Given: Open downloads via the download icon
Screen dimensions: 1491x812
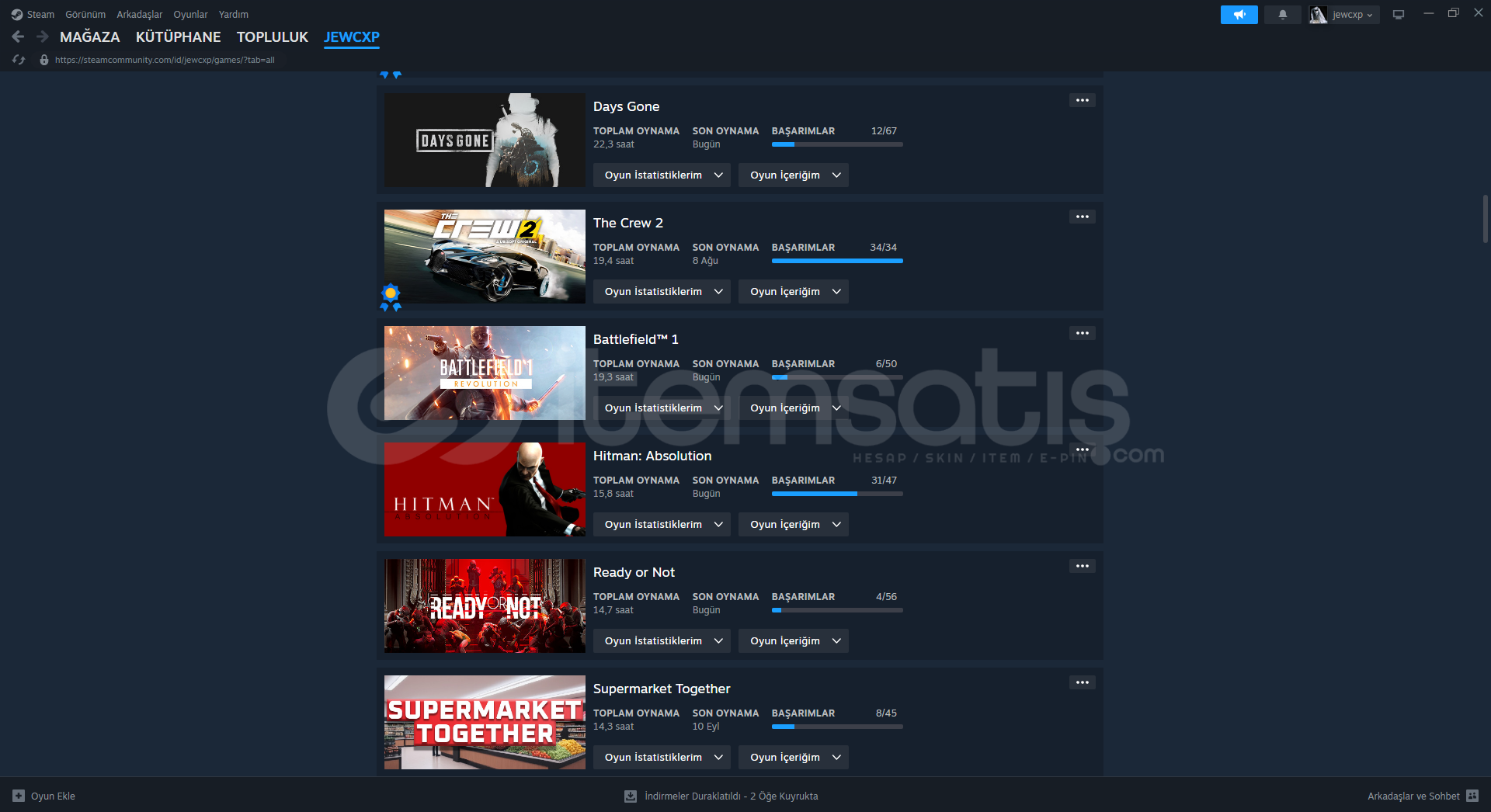Looking at the screenshot, I should [x=631, y=796].
